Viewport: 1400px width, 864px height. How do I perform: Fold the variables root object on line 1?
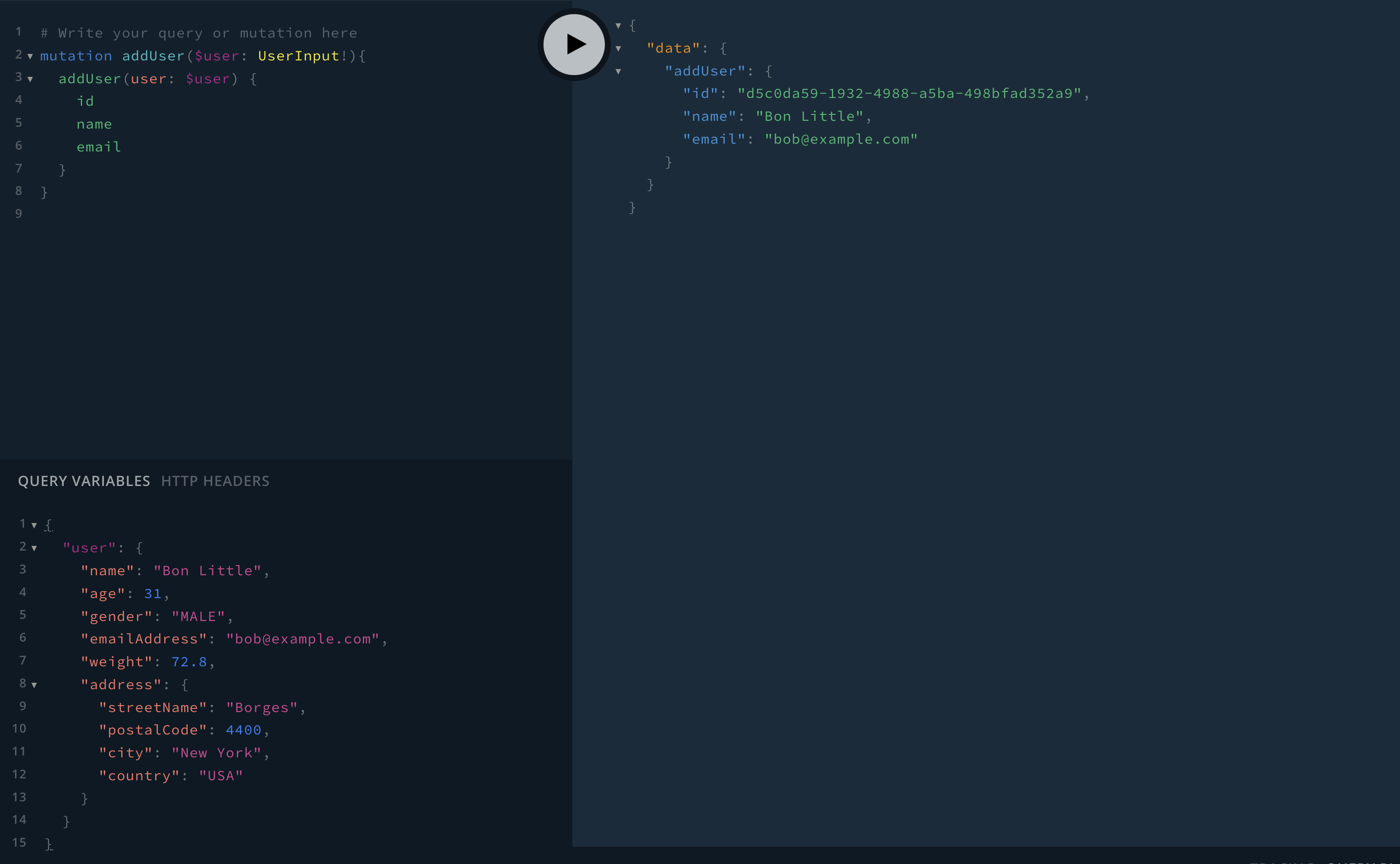click(x=34, y=525)
